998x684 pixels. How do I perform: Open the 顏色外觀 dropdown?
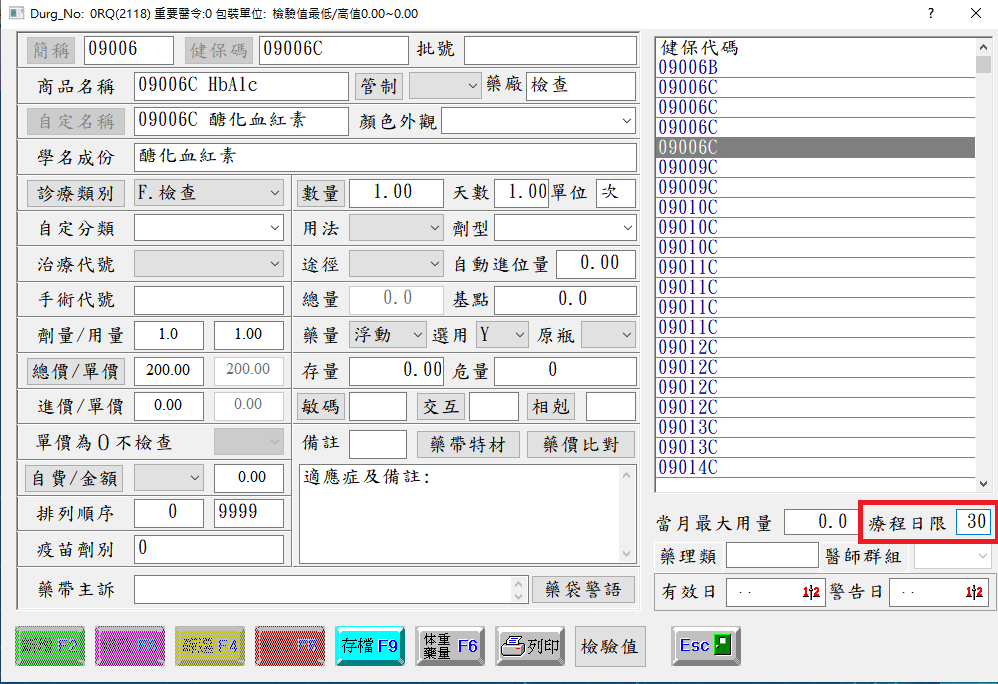(627, 121)
